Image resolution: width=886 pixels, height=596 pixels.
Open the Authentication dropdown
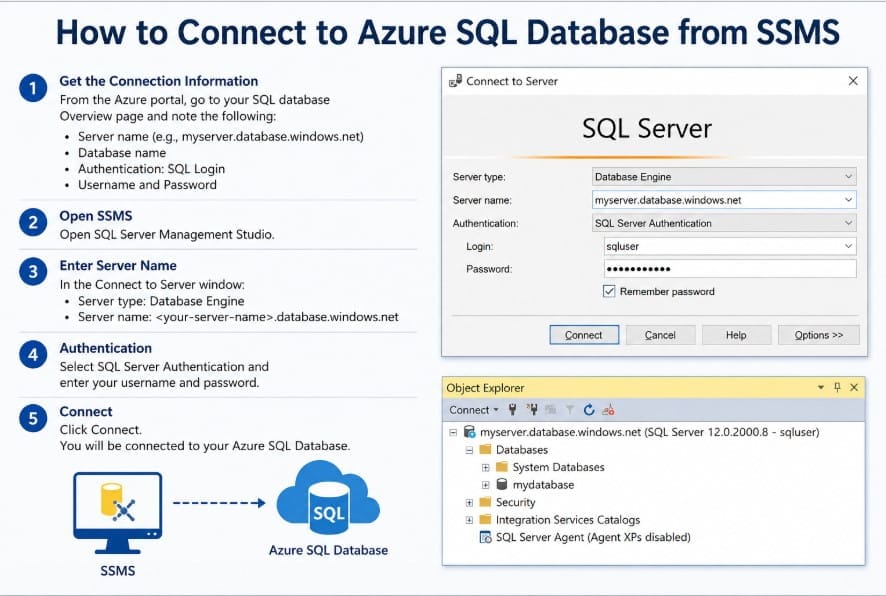[x=848, y=223]
